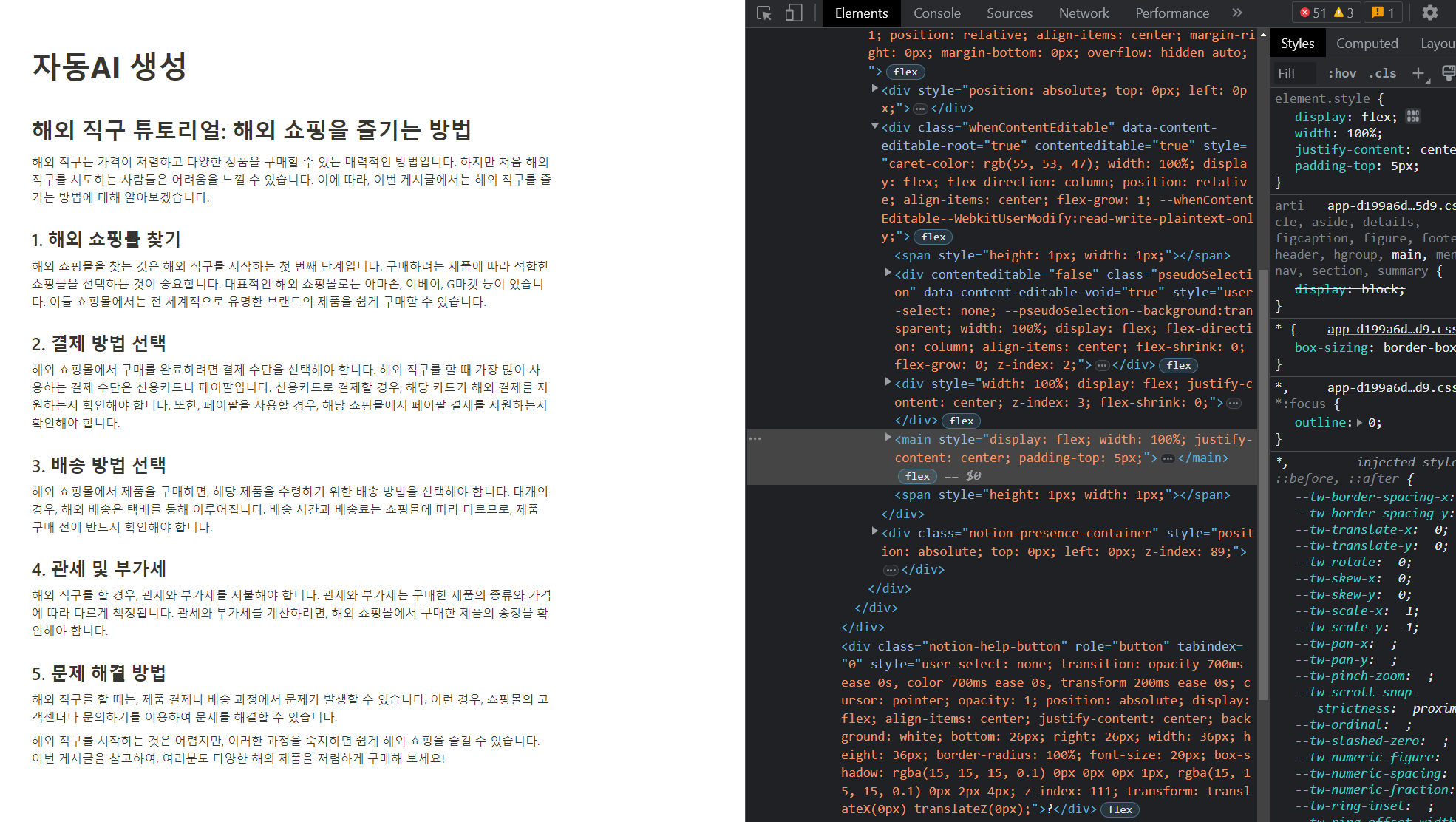Viewport: 1456px width, 822px height.
Task: Open the flexbox editor icon beside display: flex
Action: coord(1413,116)
